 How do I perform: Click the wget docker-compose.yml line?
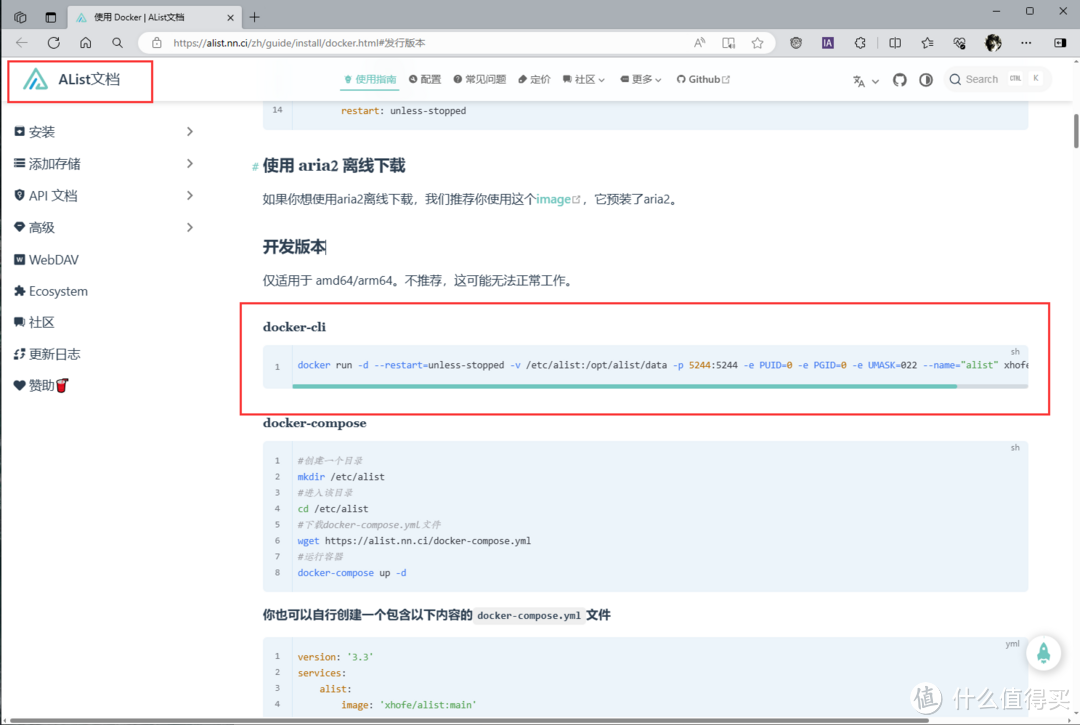point(414,540)
